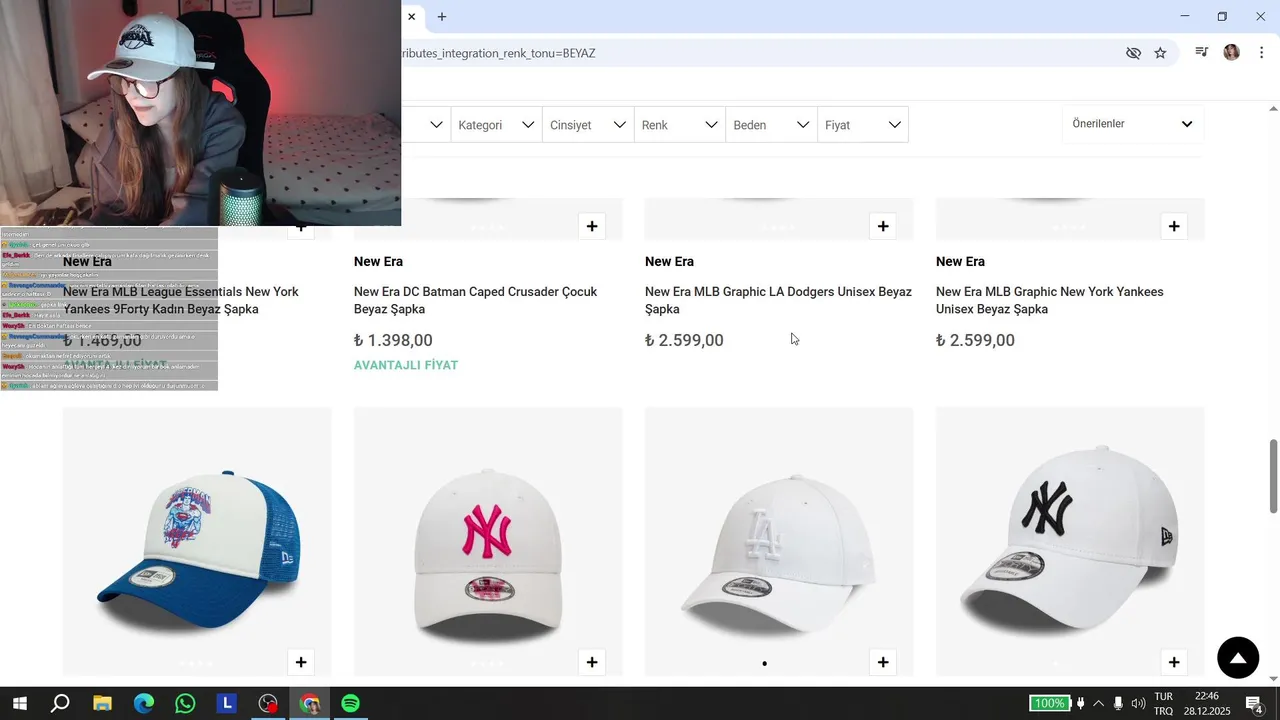Click plus on the pink NY logo cap card

coord(592,662)
